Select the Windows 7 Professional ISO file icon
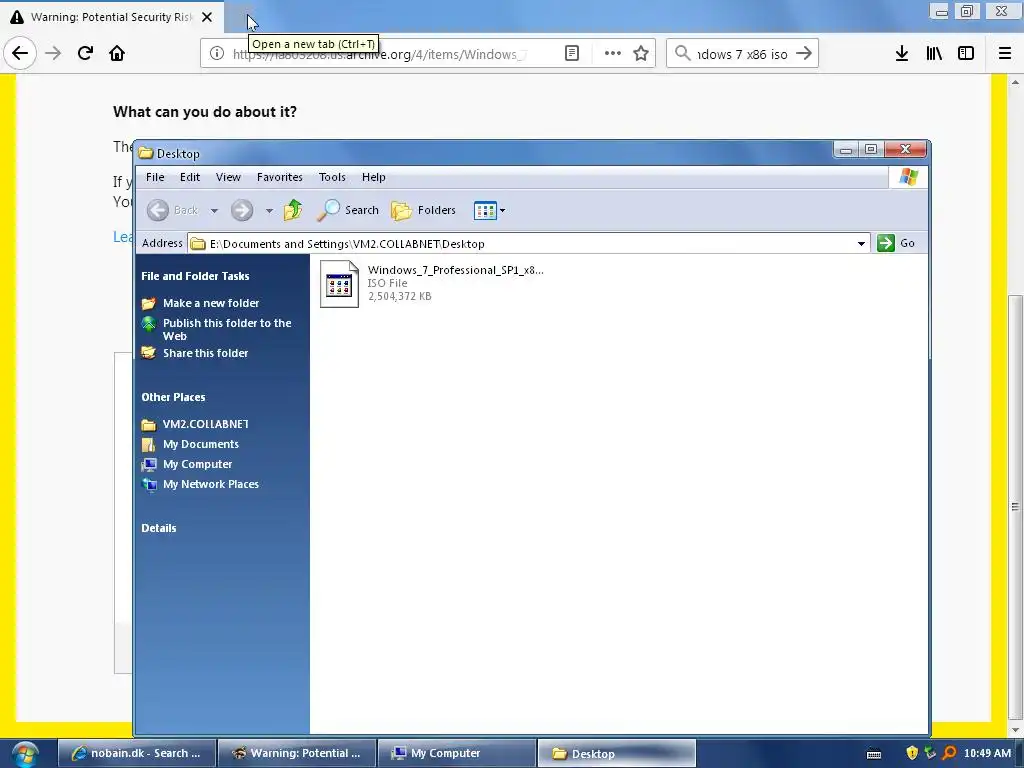This screenshot has height=768, width=1024. (x=340, y=284)
